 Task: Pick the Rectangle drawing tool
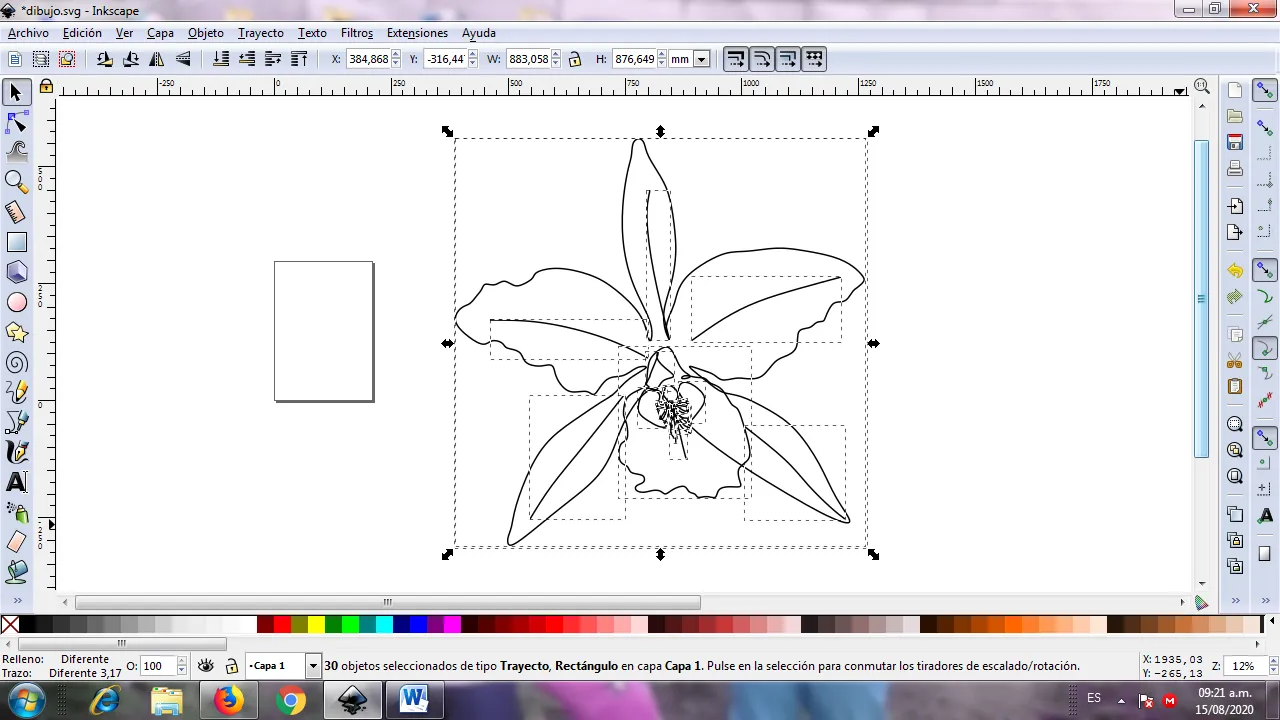coord(16,242)
